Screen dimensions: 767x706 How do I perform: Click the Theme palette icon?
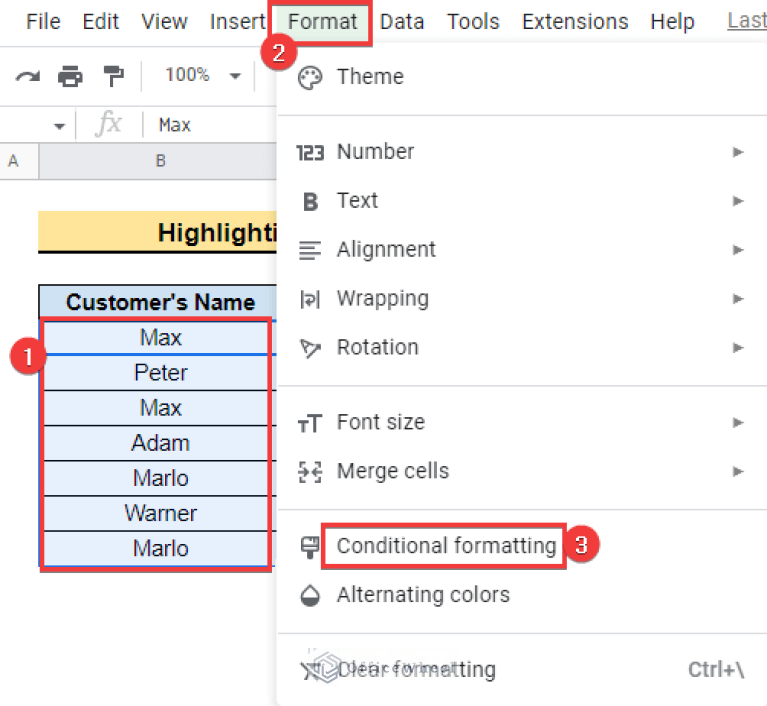coord(311,77)
